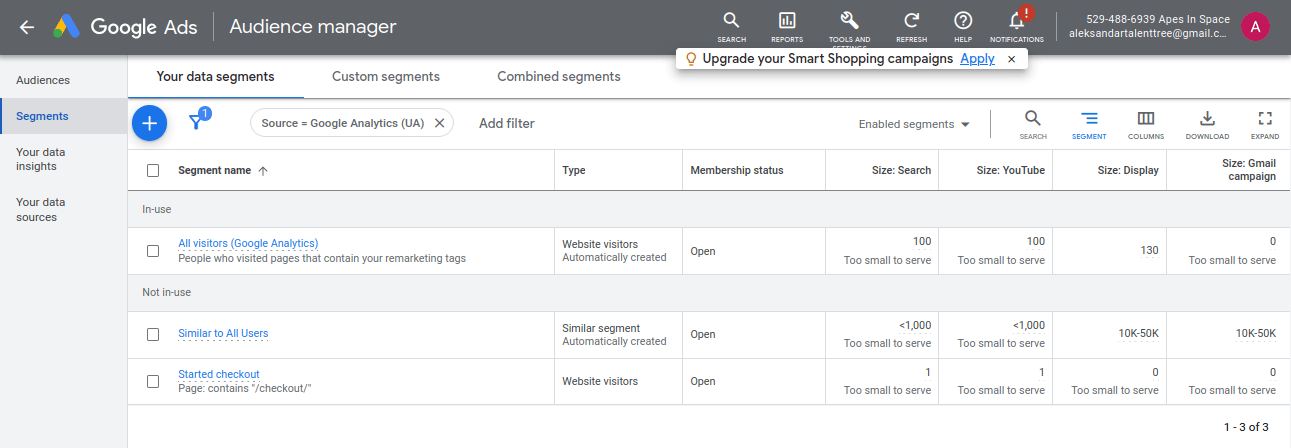Sort by Segment name arrow

(x=263, y=171)
